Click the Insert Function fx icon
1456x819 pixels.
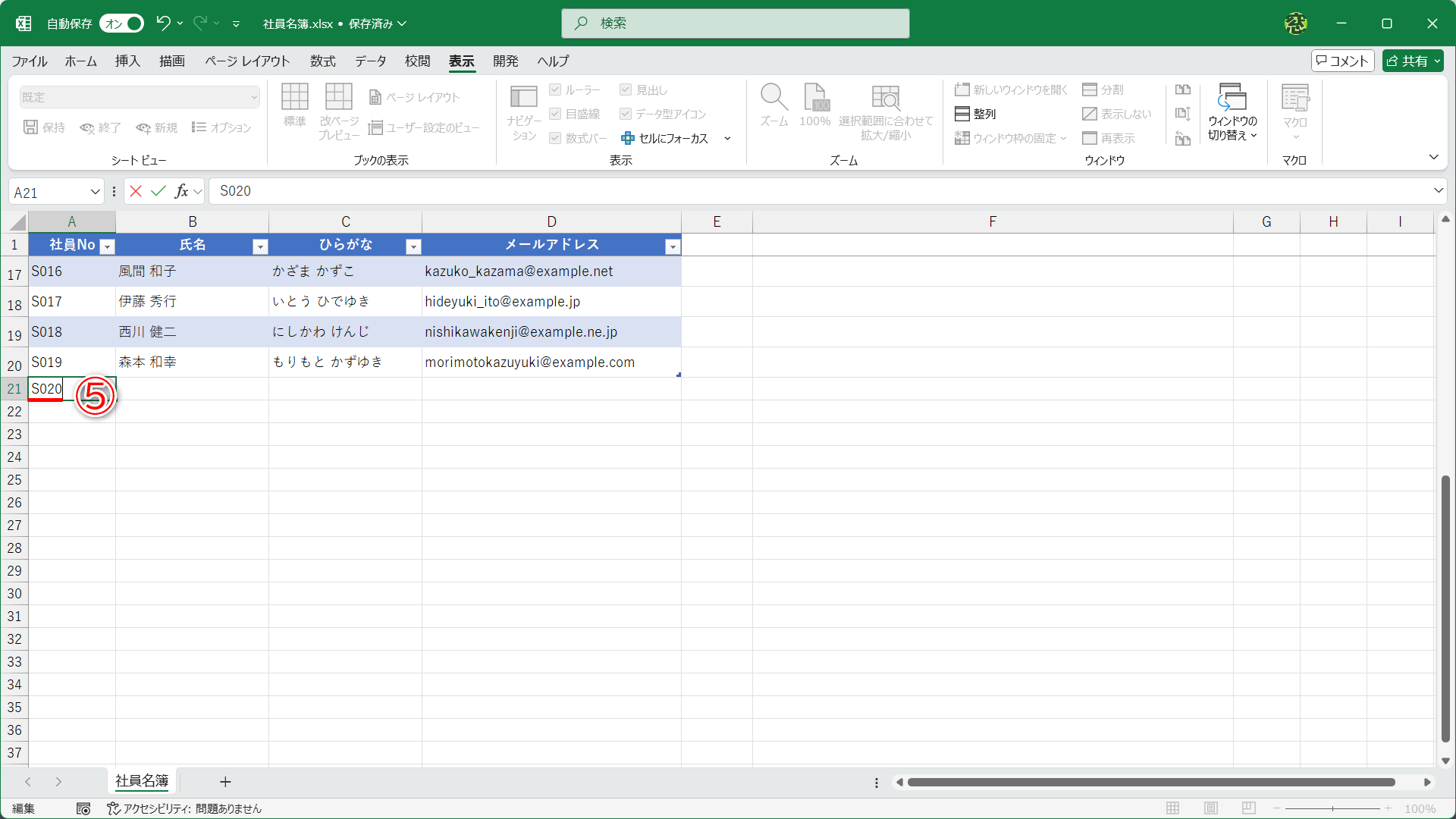[x=181, y=191]
